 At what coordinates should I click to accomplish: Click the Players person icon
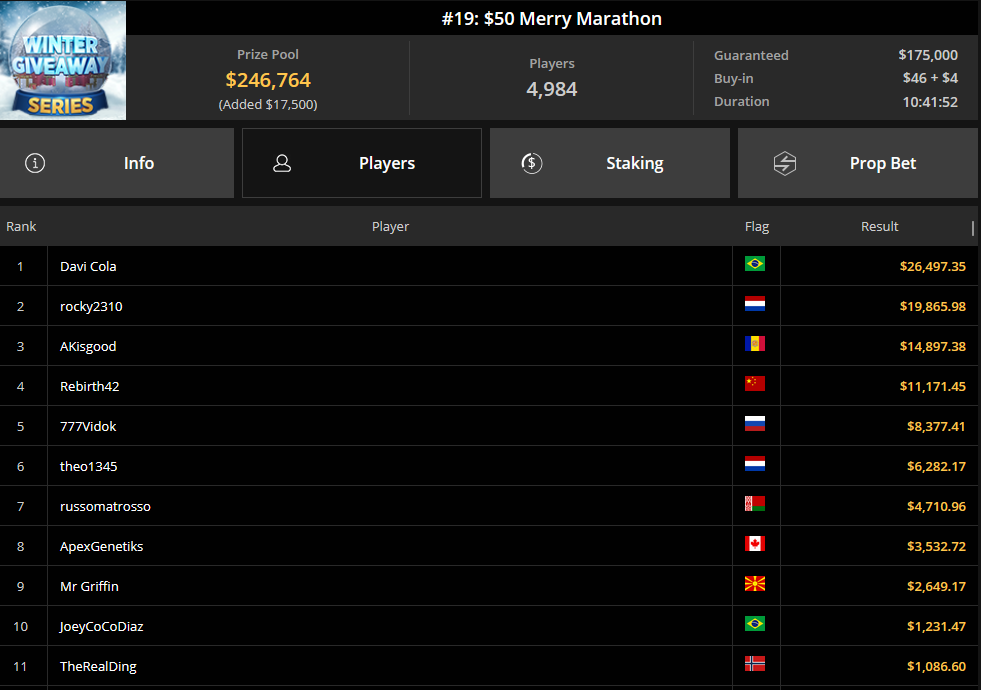pos(282,163)
